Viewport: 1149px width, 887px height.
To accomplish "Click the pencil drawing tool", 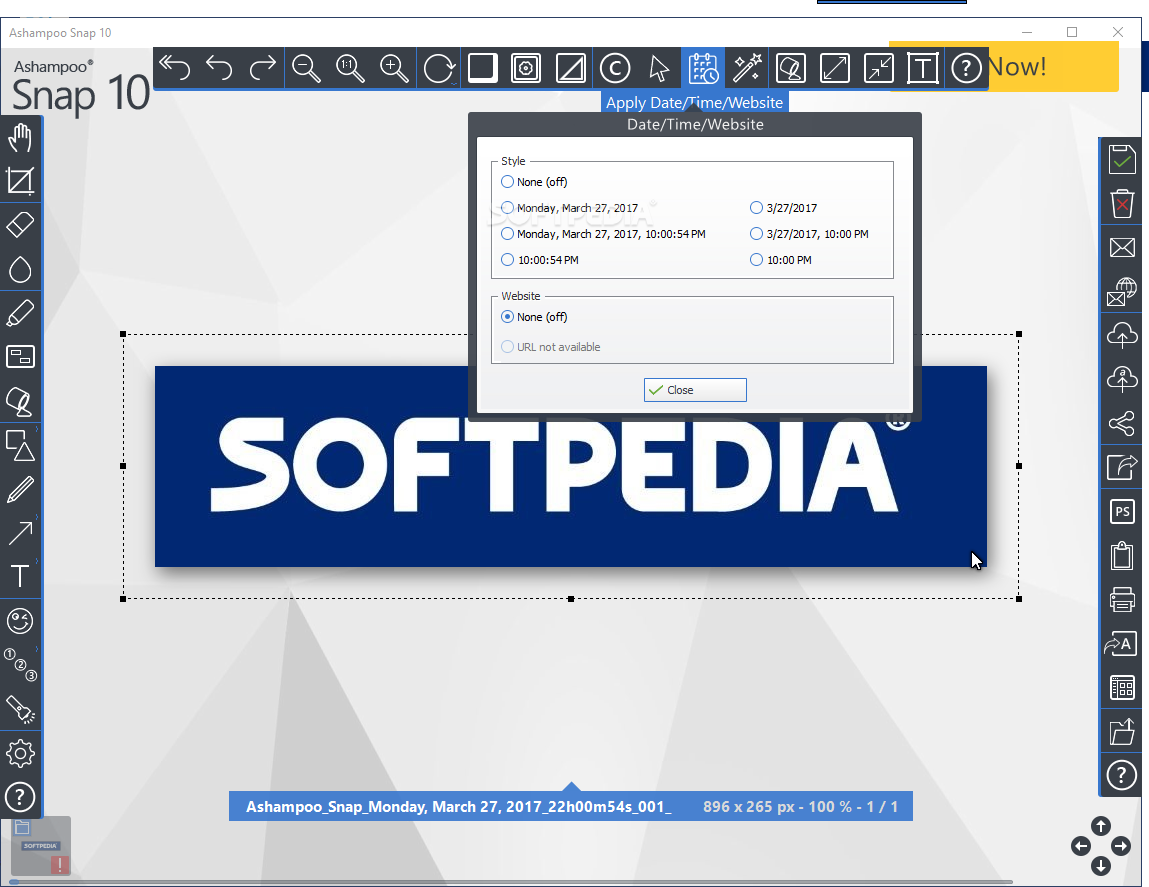I will 21,489.
